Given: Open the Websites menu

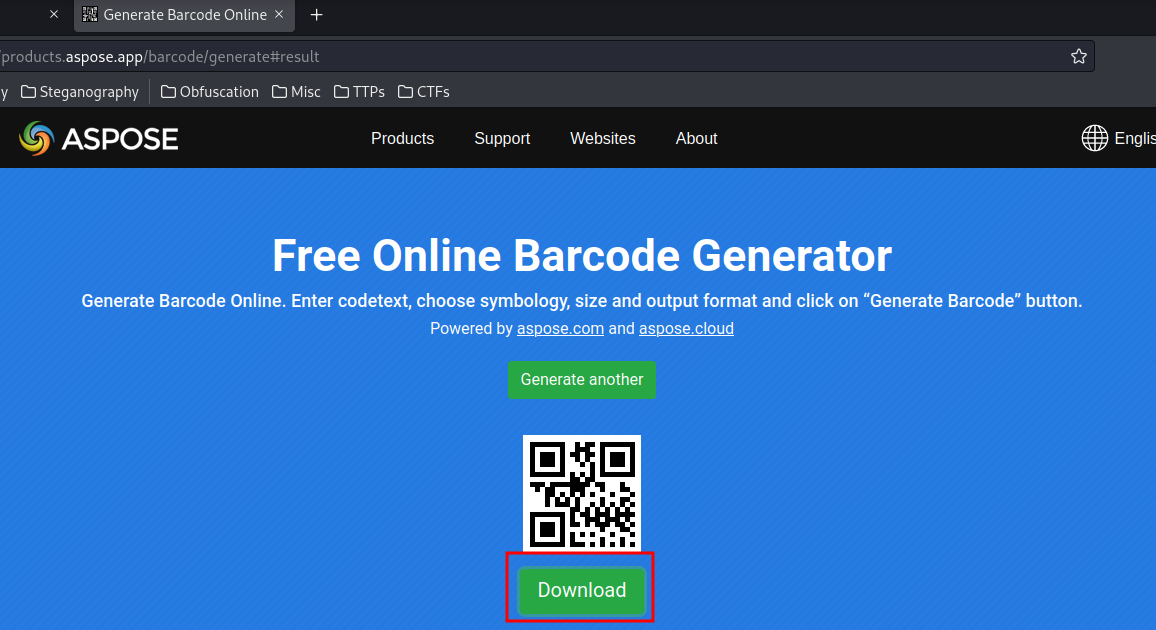Looking at the screenshot, I should (x=602, y=139).
